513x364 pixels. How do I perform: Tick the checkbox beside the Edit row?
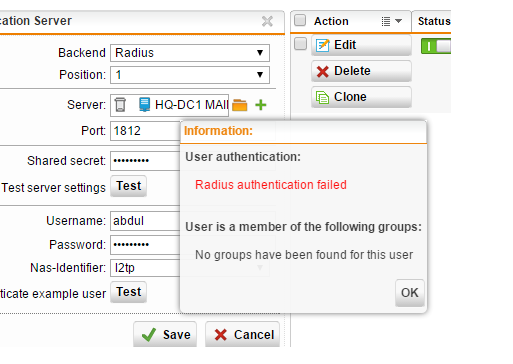coord(300,44)
